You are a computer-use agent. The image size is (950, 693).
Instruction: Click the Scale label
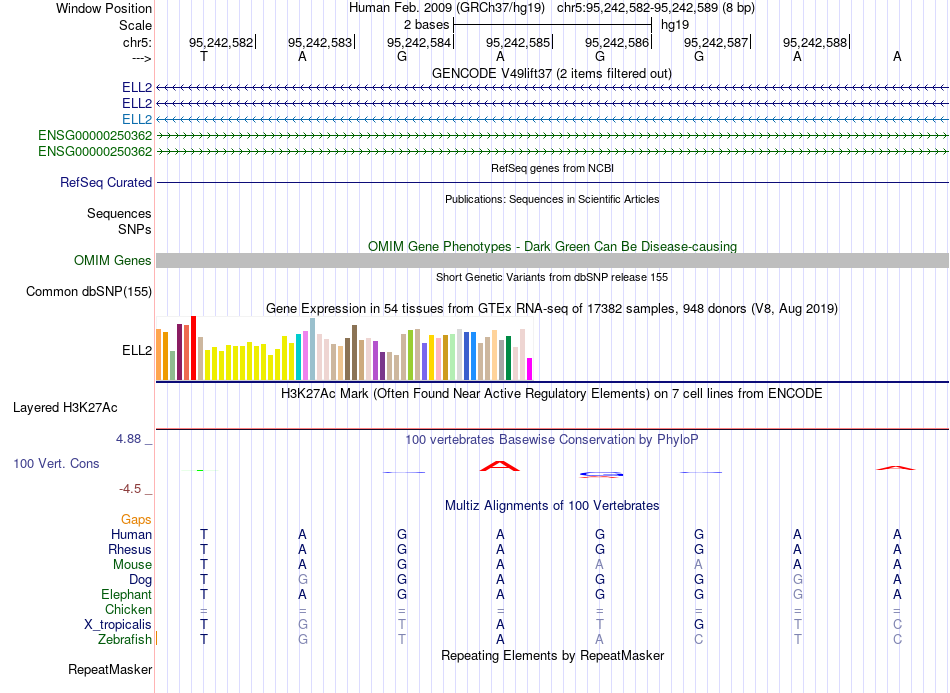[136, 25]
